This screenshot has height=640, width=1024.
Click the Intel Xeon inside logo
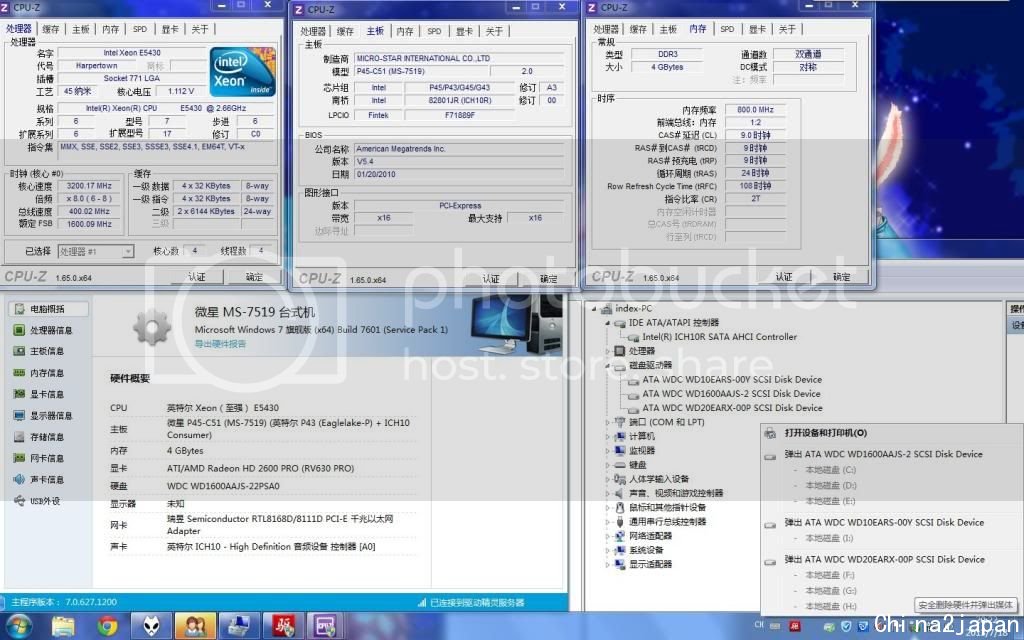242,72
